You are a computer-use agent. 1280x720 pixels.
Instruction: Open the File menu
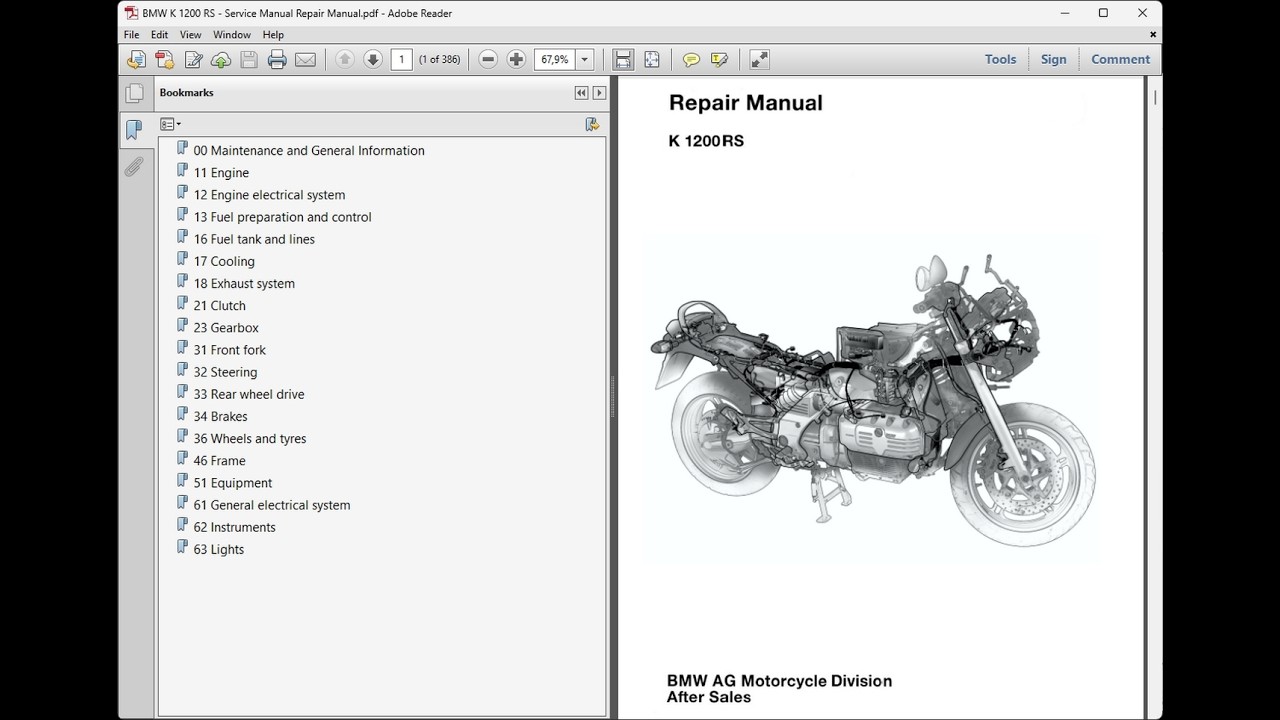click(131, 35)
